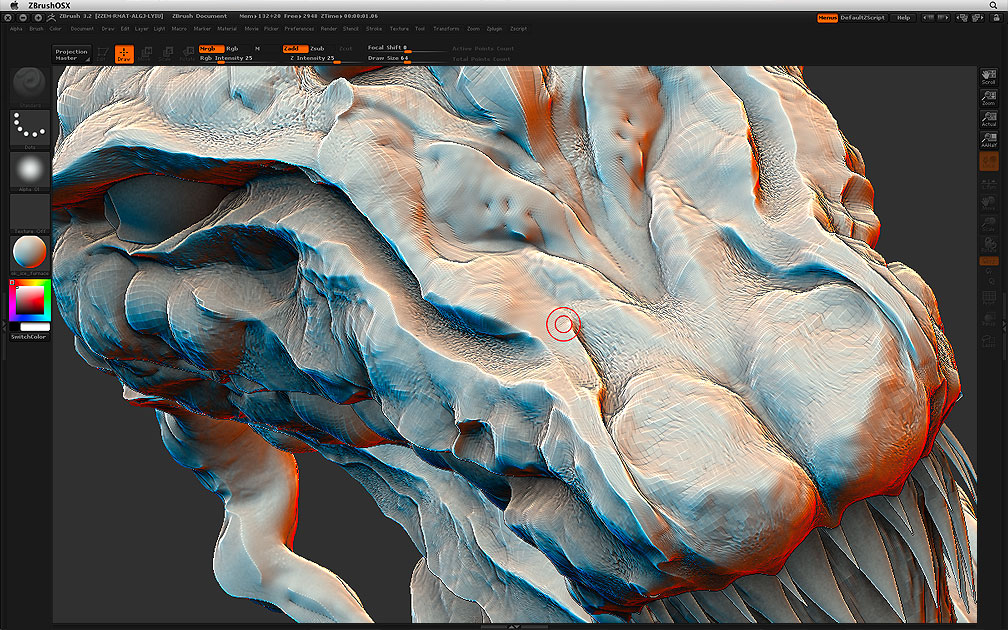This screenshot has height=630, width=1008.
Task: Click the lock icon at top right
Action: [x=996, y=17]
